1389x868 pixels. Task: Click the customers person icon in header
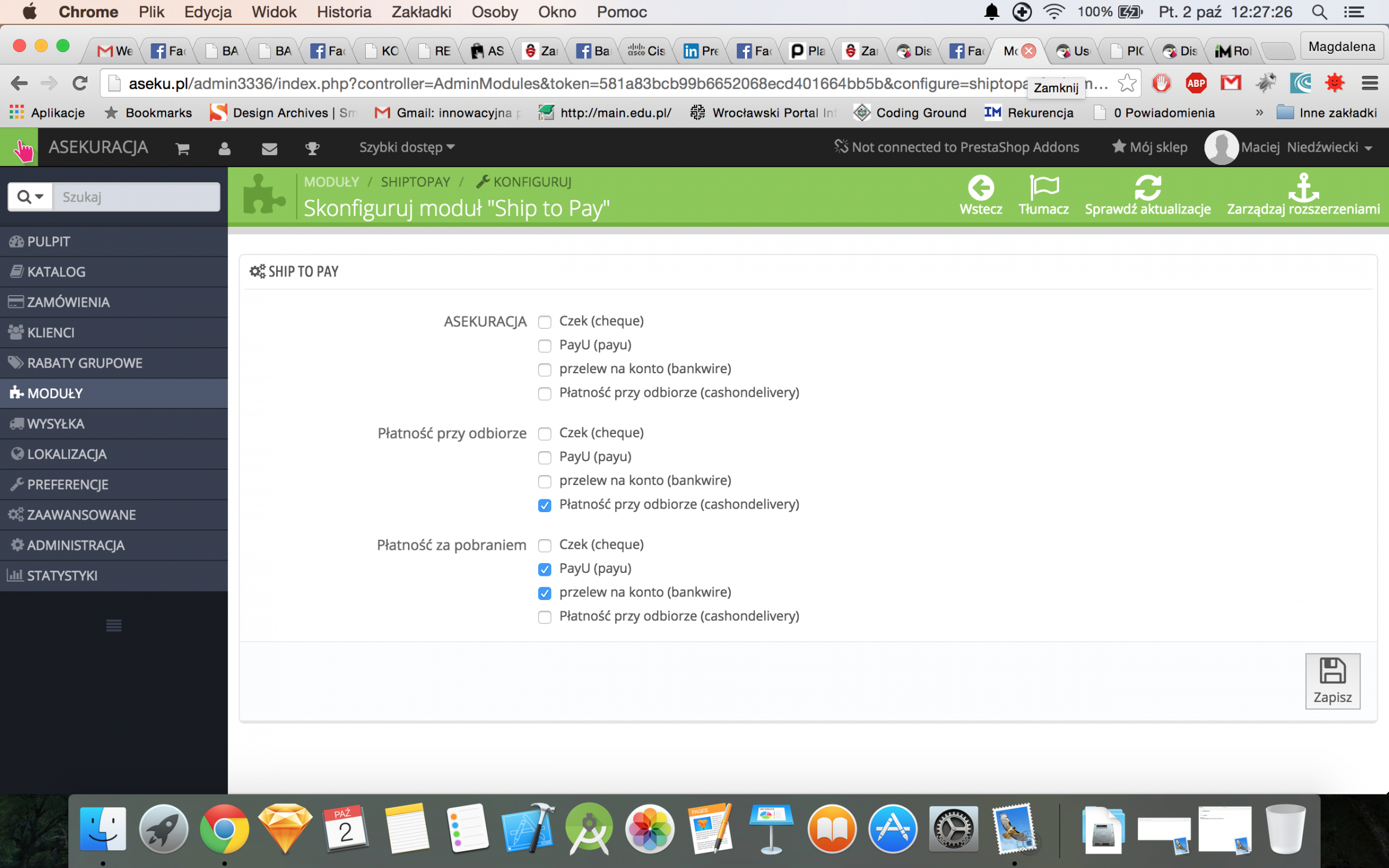tap(225, 149)
